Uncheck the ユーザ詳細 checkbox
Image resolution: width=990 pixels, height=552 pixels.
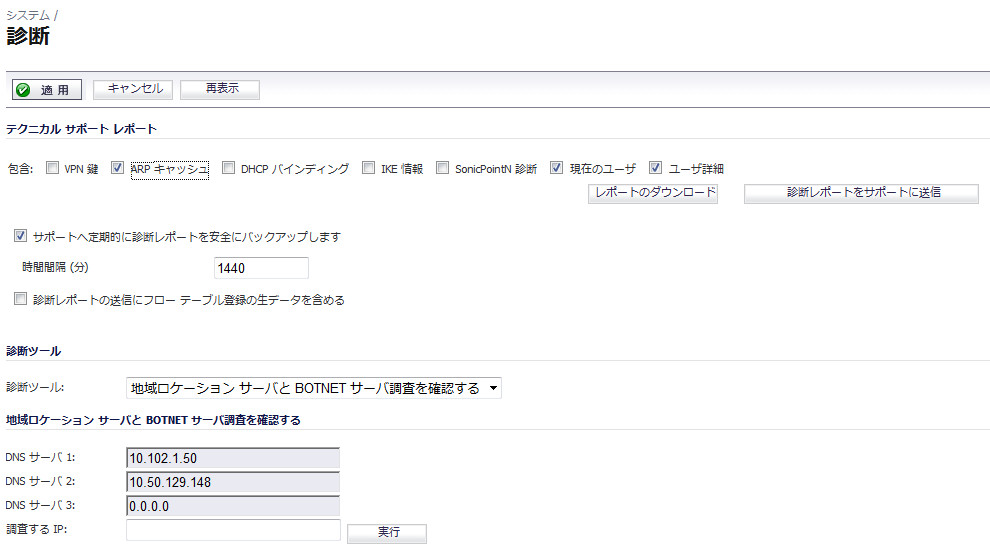pos(655,168)
